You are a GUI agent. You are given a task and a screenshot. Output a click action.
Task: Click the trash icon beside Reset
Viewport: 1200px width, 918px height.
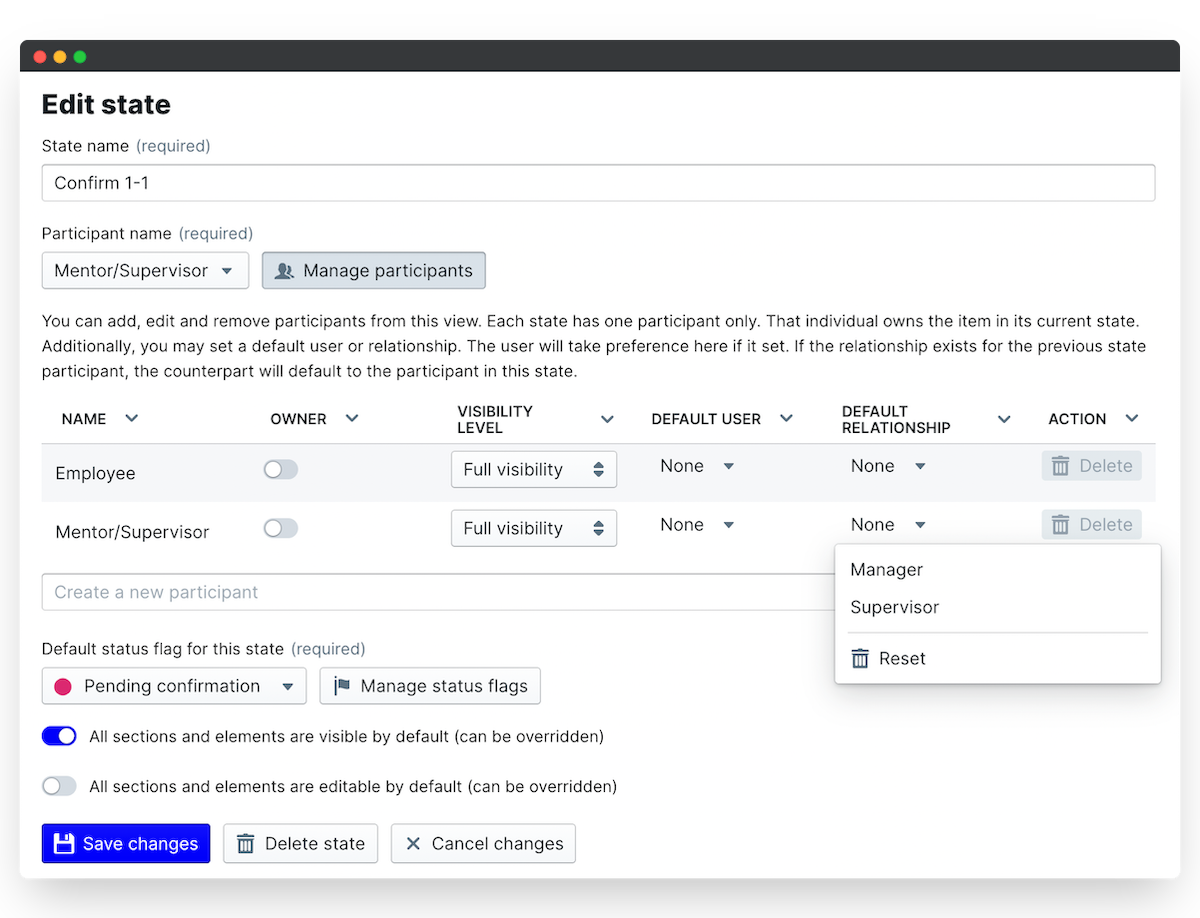tap(860, 658)
